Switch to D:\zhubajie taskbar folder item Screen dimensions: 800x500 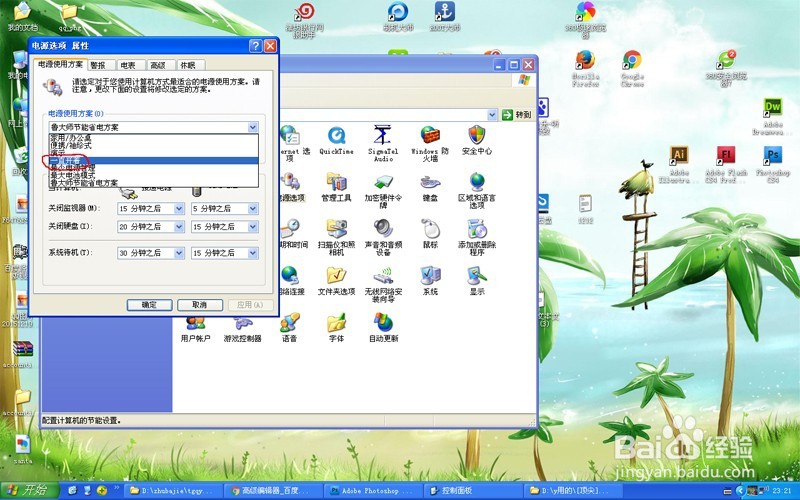pos(172,491)
